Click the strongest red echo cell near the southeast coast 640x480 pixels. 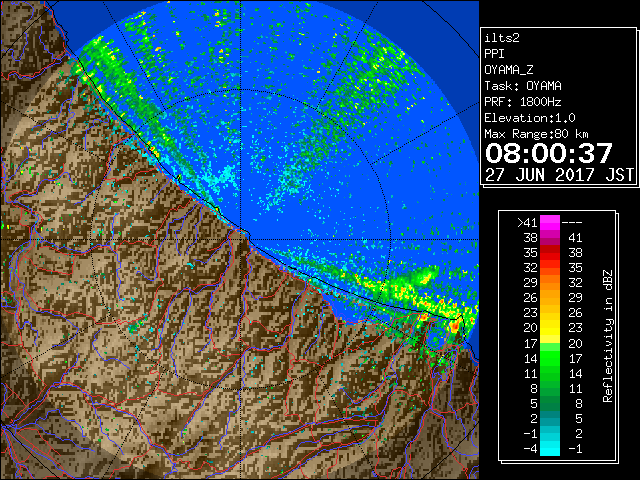coord(454,327)
